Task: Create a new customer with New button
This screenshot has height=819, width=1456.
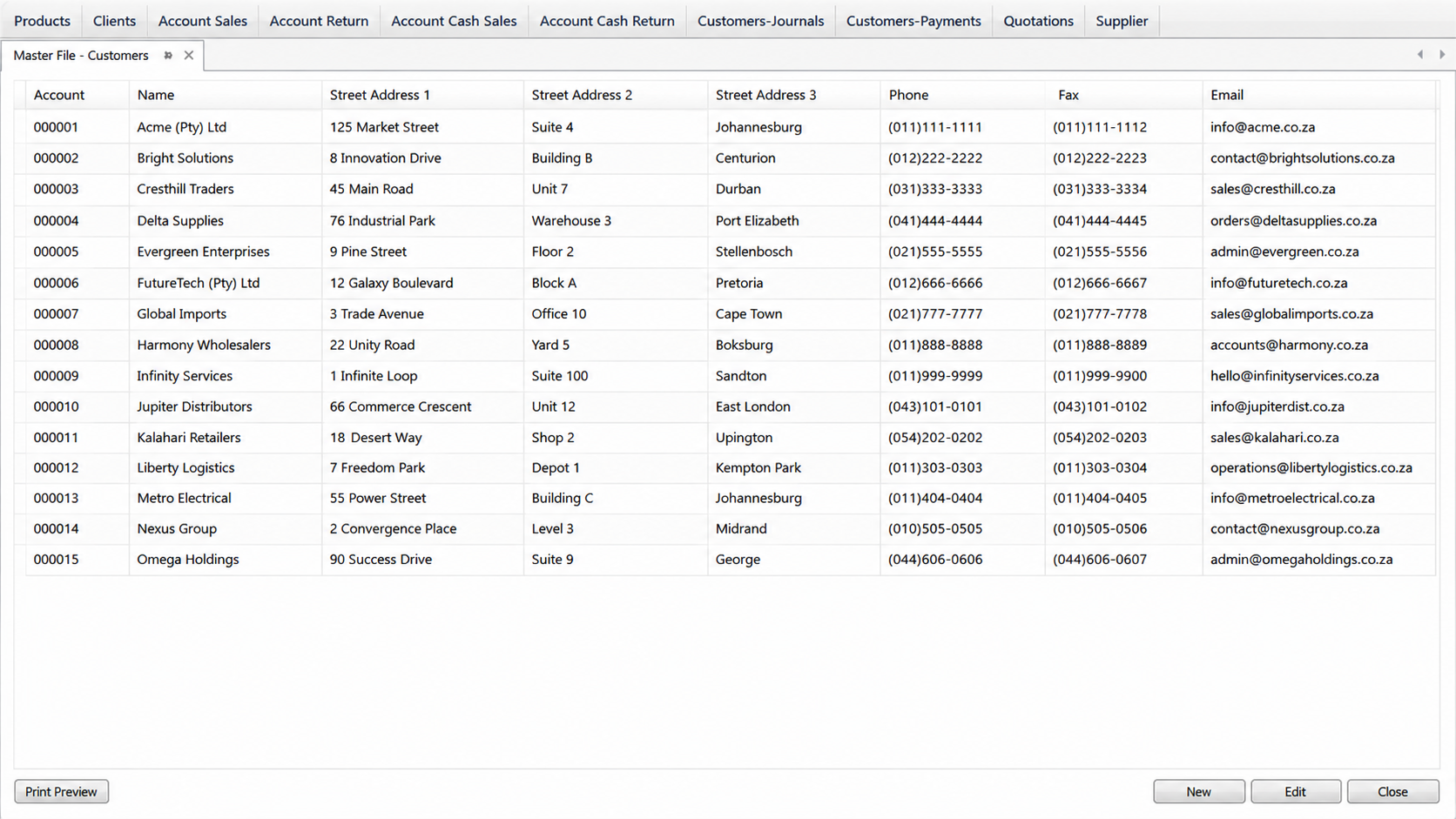Action: coord(1198,791)
